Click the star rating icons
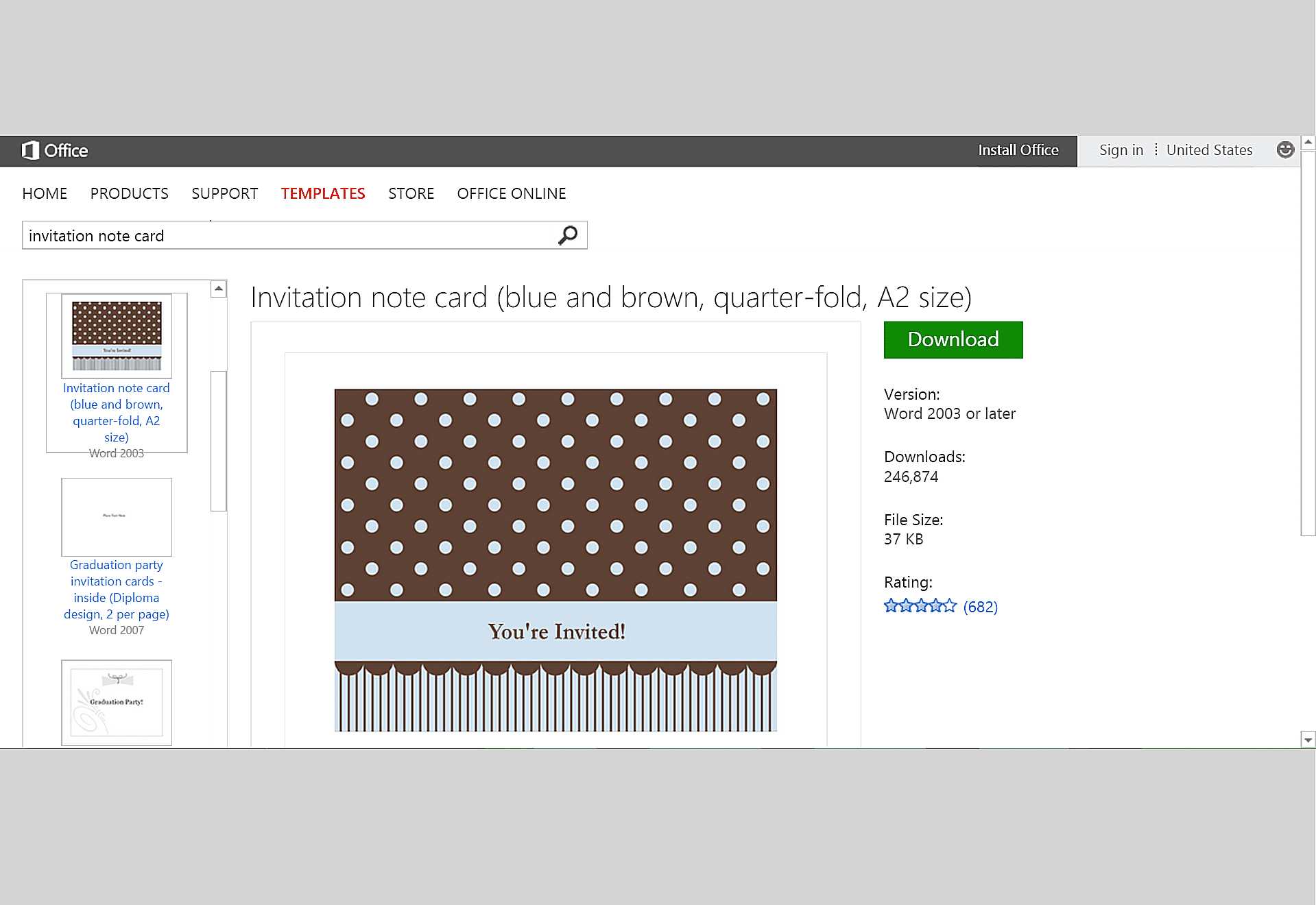This screenshot has height=905, width=1316. pos(920,606)
